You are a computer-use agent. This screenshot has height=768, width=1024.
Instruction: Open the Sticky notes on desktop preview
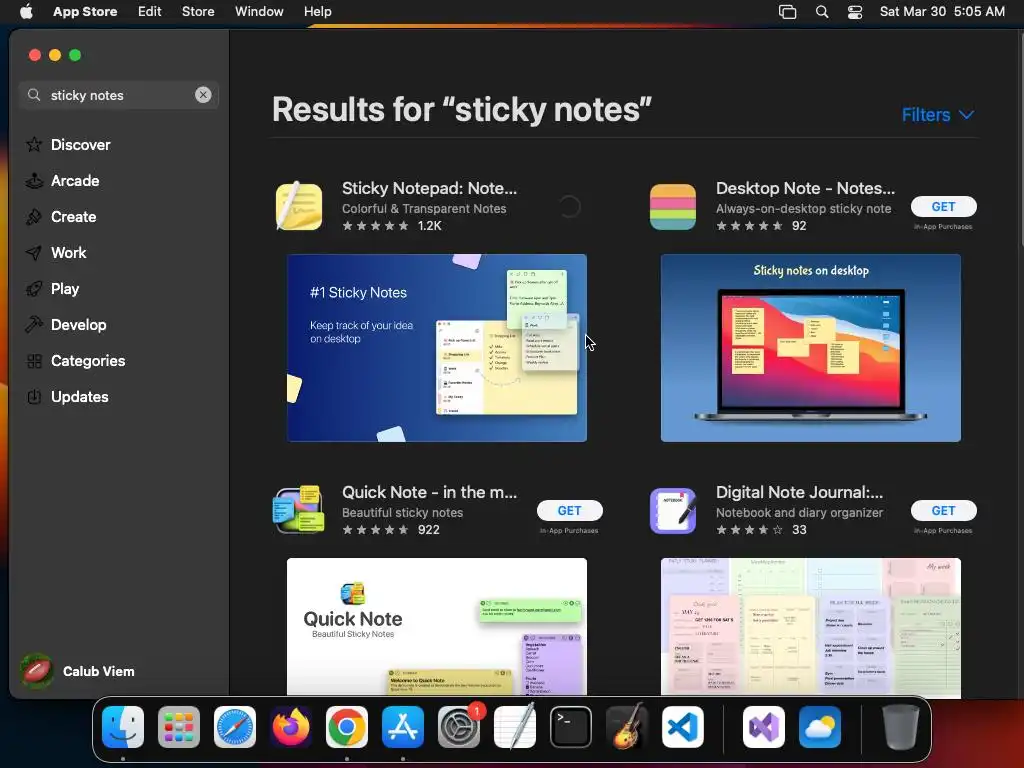[x=810, y=348]
